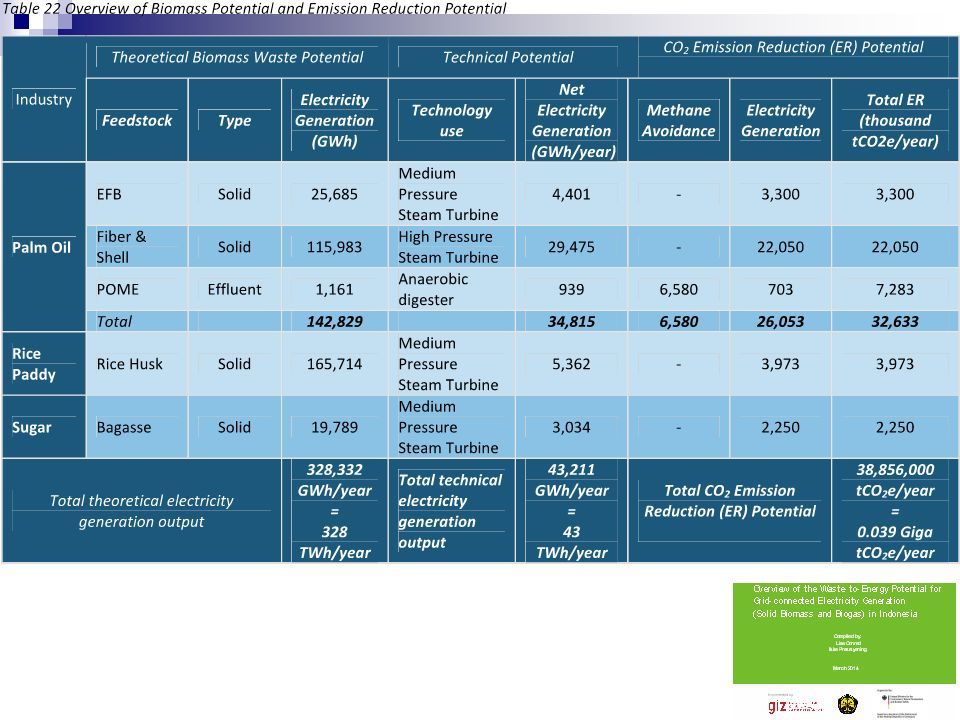This screenshot has height=720, width=960.
Task: Click the 'Theoretical Biomass Waste Potential' header
Action: [x=237, y=57]
